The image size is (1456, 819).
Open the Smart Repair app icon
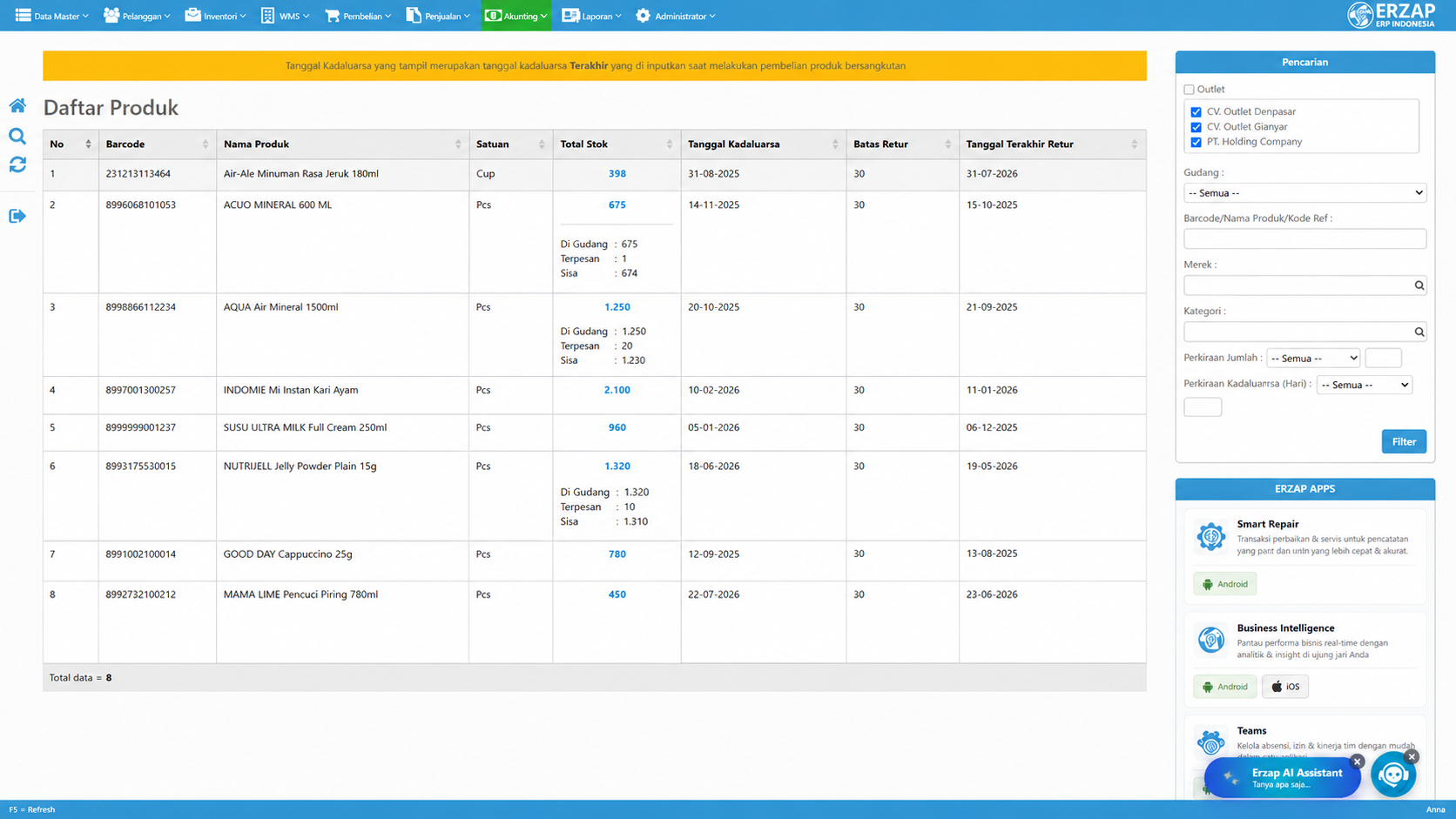pos(1210,537)
